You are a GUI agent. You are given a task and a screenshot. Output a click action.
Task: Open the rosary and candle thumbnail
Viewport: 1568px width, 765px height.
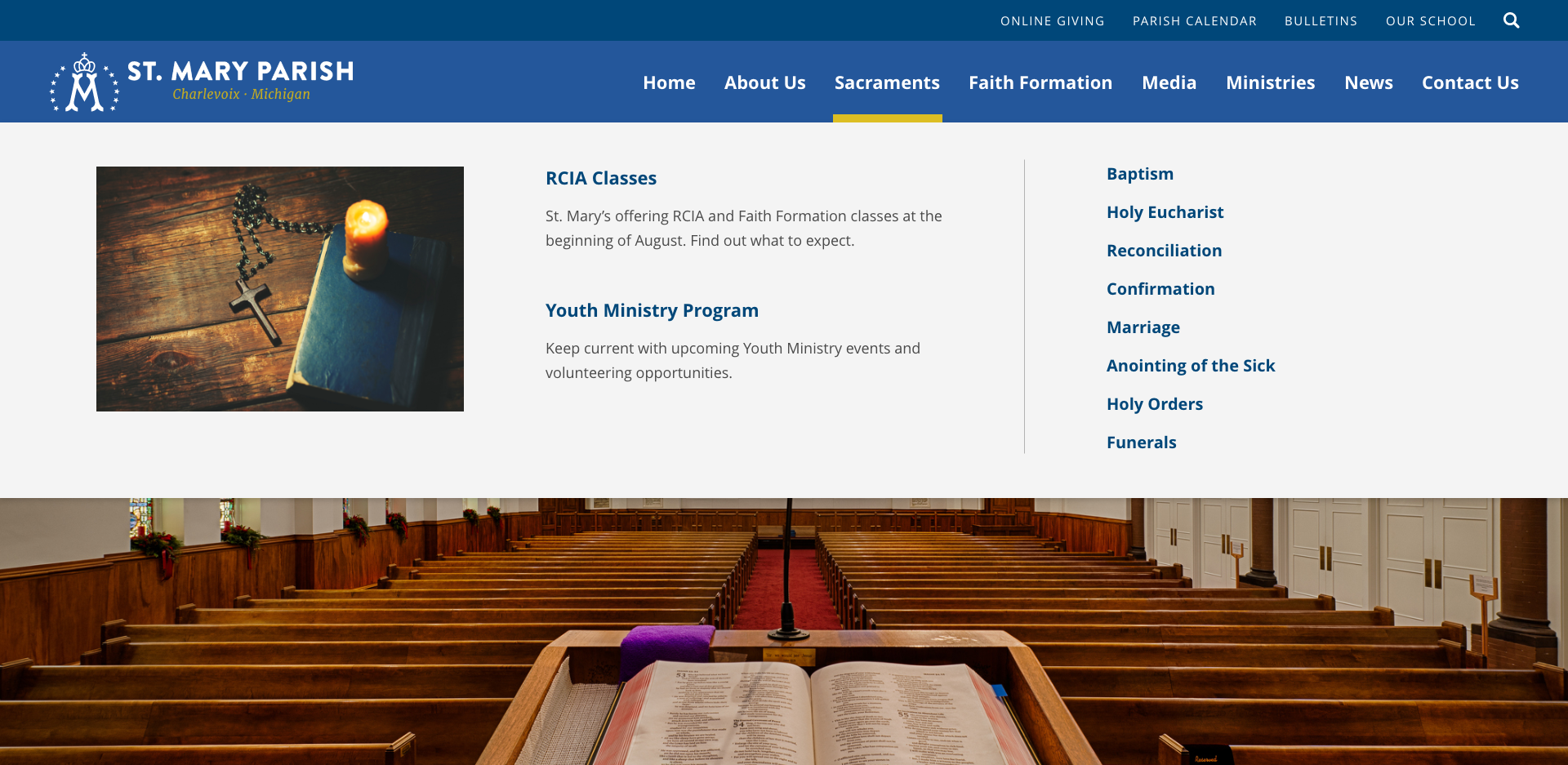(279, 288)
